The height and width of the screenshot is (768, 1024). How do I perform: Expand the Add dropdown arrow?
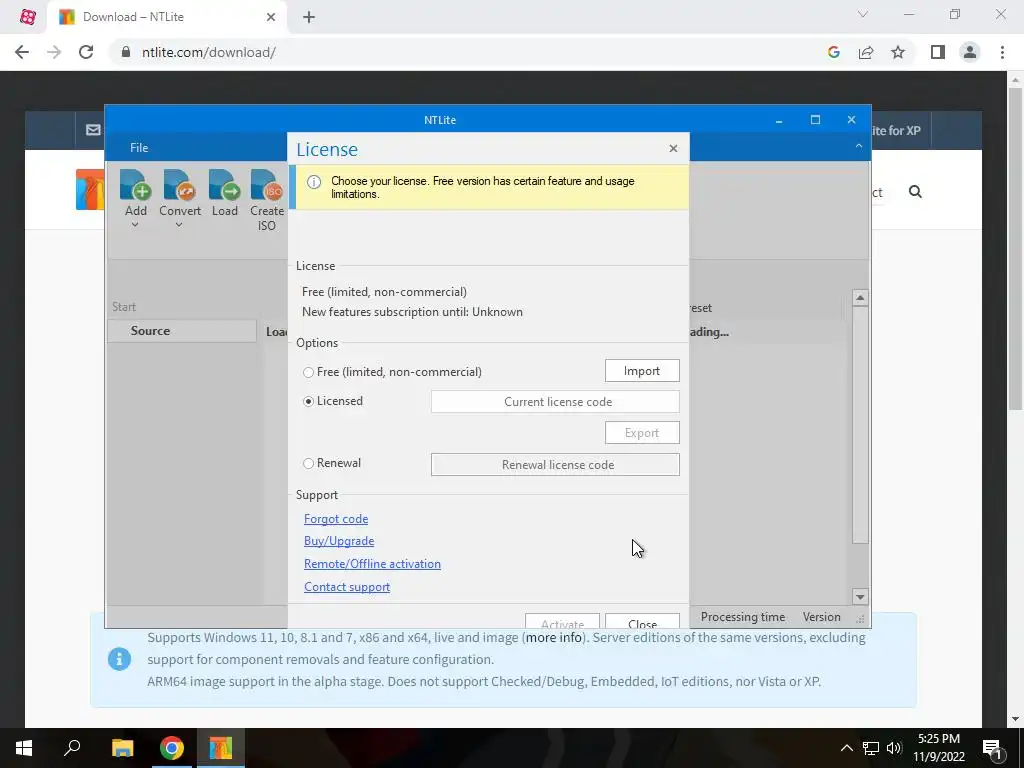click(135, 225)
